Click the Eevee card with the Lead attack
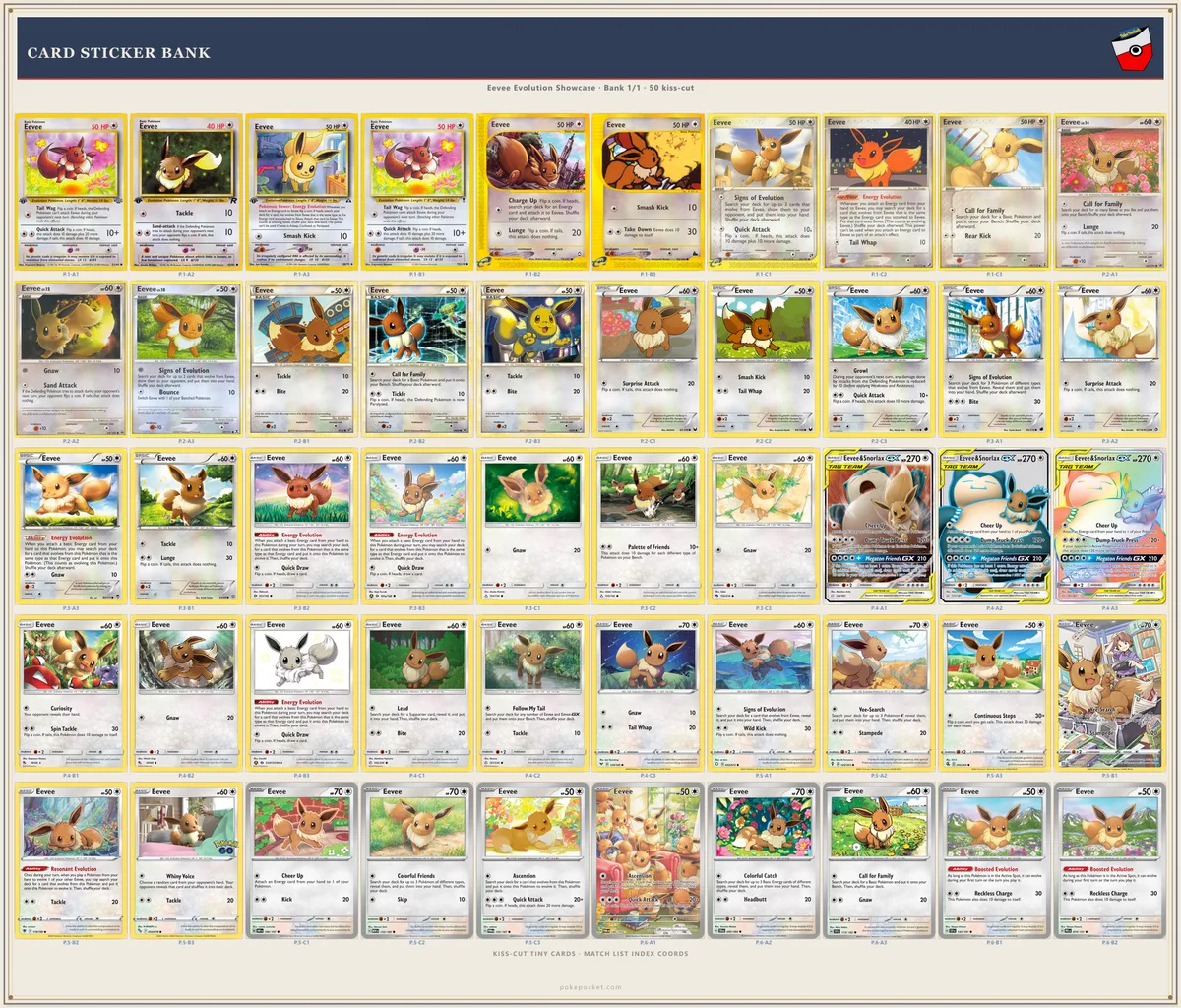The height and width of the screenshot is (1008, 1181). [x=417, y=694]
